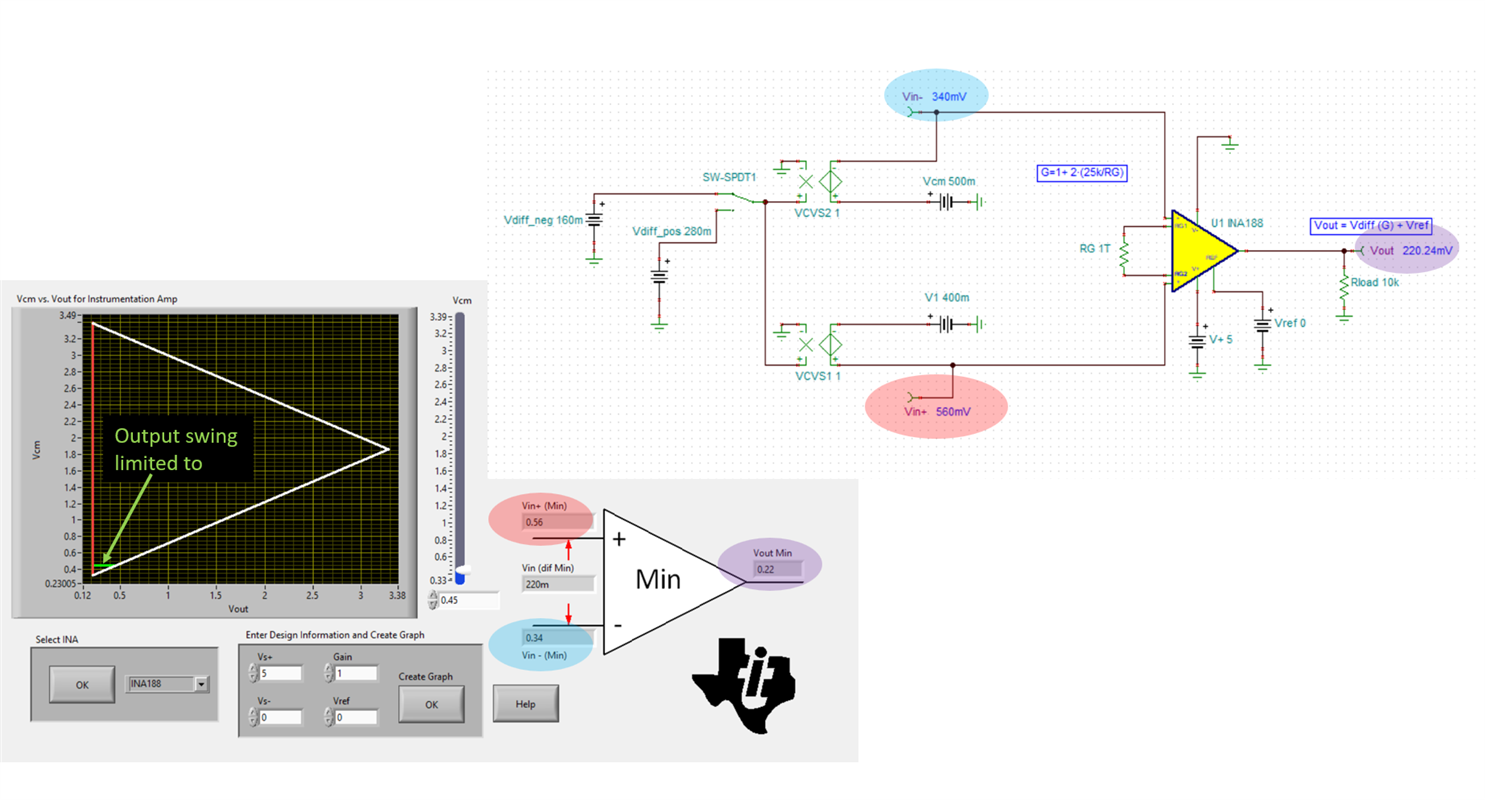Click the Vcm value 0.45 stepper arrows
The image size is (1485, 800).
pyautogui.click(x=432, y=600)
